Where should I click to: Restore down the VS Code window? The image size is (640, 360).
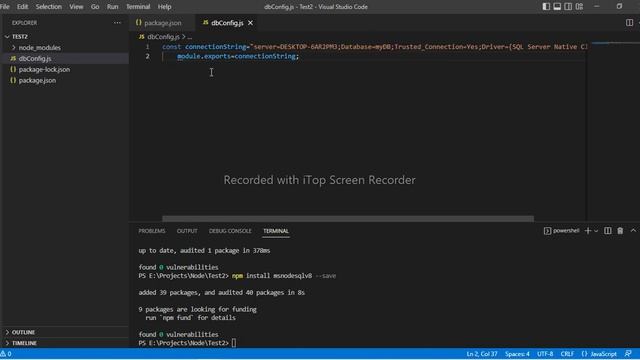pos(619,7)
